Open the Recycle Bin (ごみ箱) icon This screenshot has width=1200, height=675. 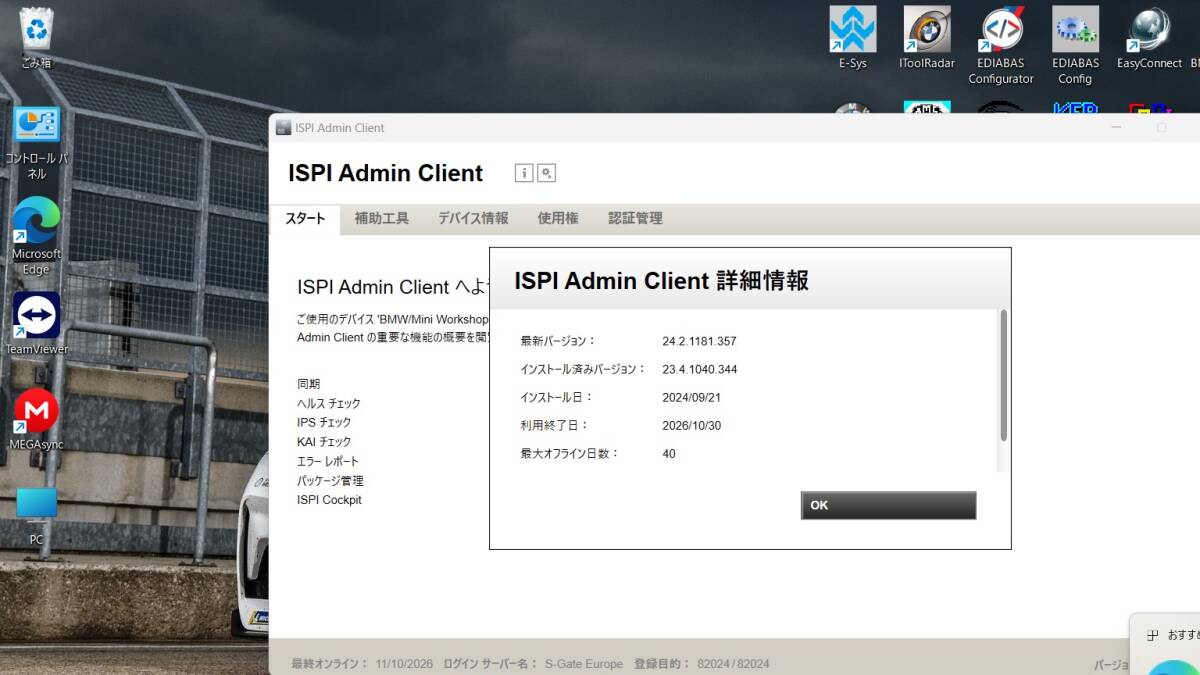pyautogui.click(x=37, y=38)
